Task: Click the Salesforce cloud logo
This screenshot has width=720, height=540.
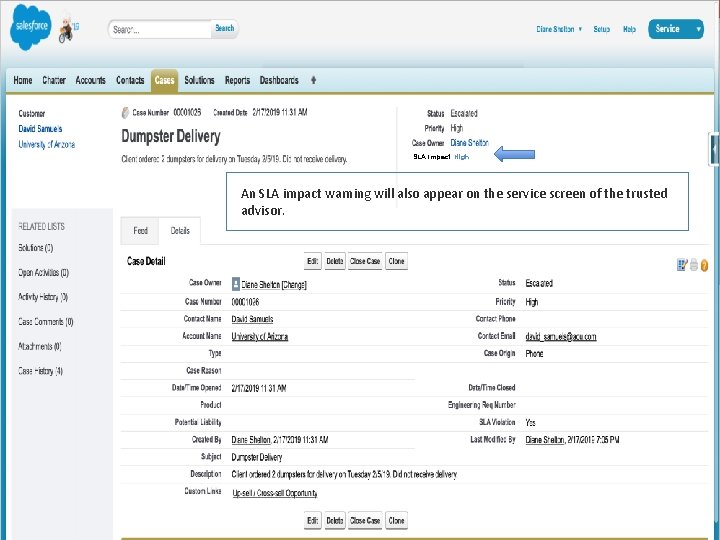Action: tap(31, 28)
